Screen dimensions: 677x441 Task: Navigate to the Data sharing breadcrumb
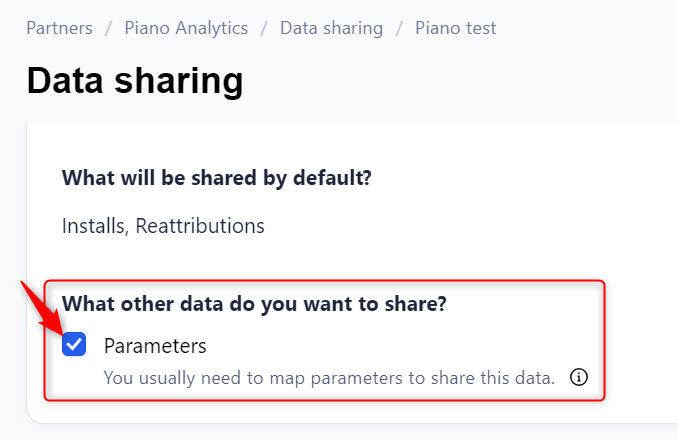click(x=331, y=28)
